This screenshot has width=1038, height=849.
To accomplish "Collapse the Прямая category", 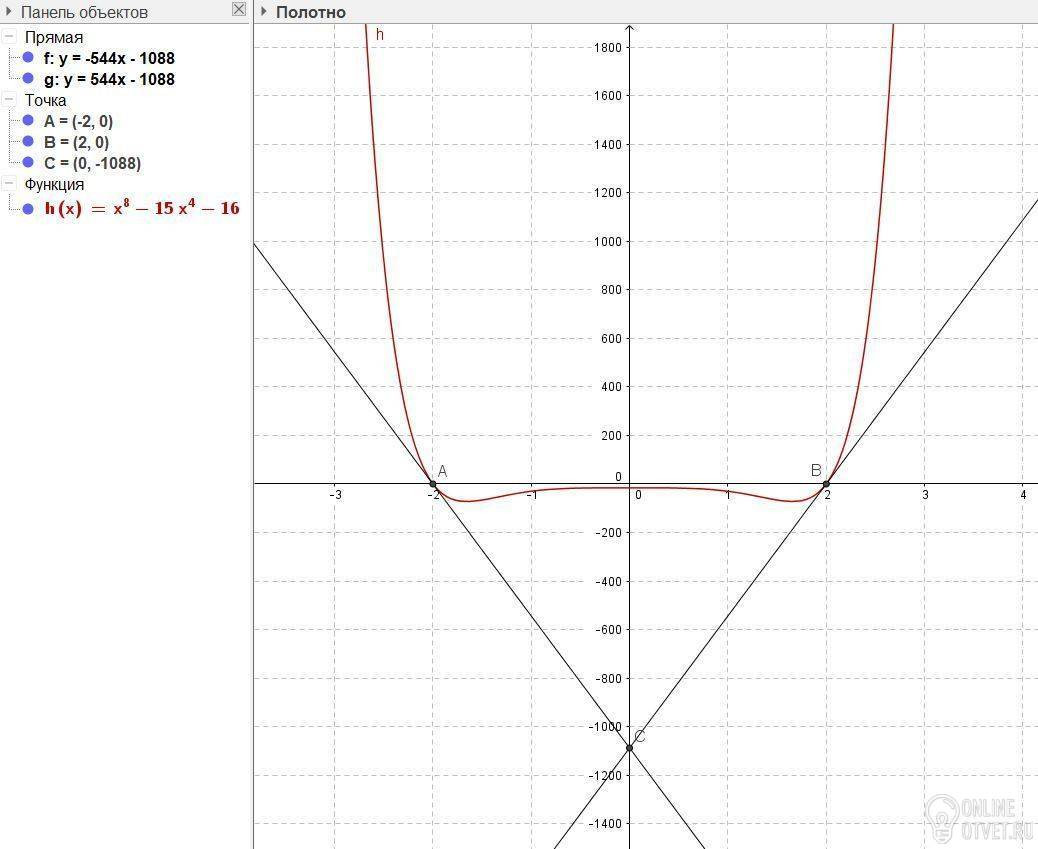I will pyautogui.click(x=9, y=37).
